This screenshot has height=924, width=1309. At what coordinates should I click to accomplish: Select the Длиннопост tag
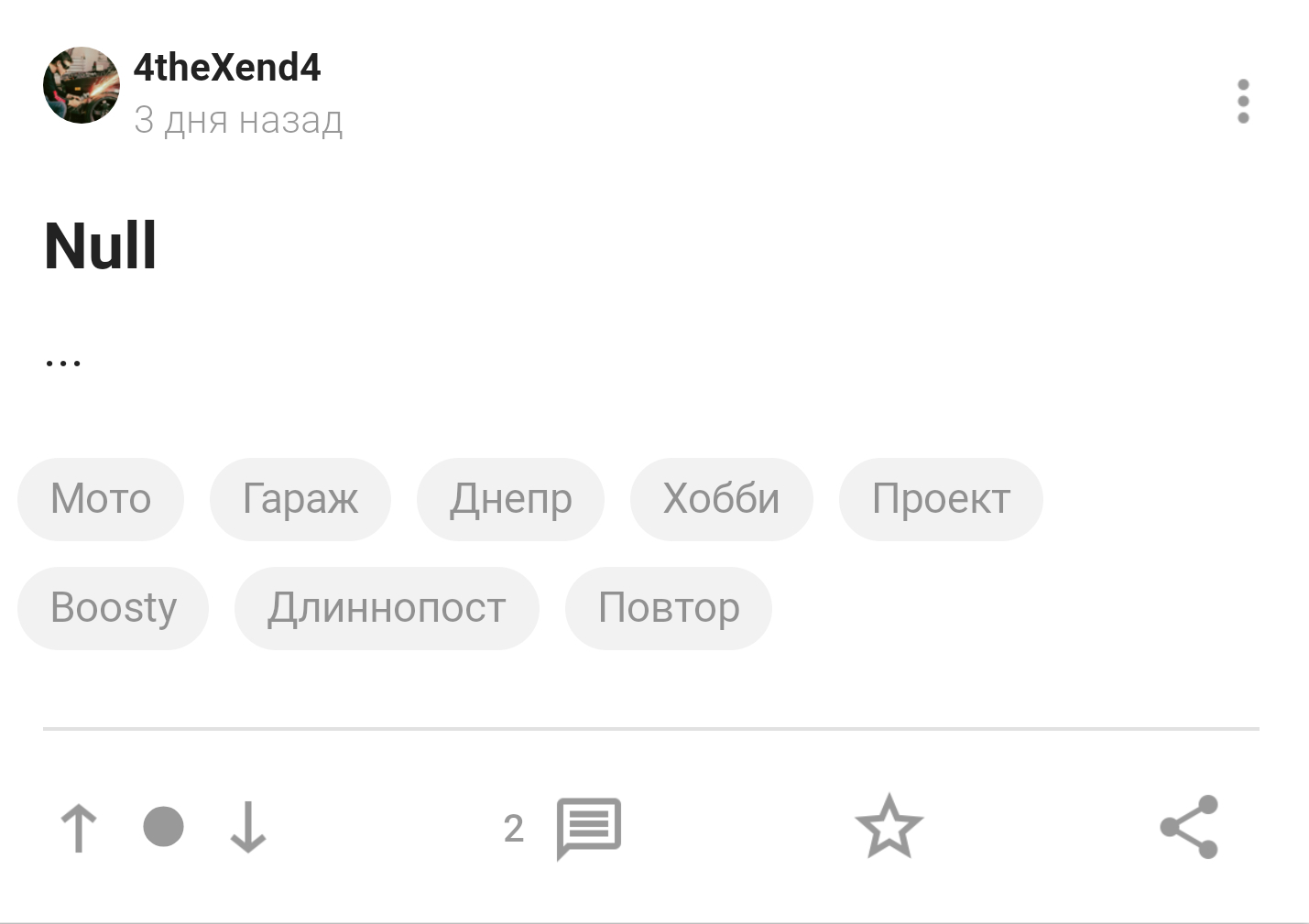coord(387,608)
